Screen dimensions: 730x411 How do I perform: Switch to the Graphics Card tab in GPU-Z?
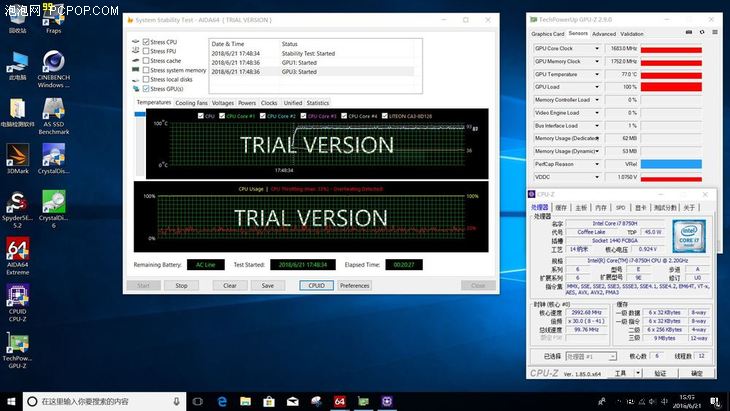pyautogui.click(x=547, y=33)
